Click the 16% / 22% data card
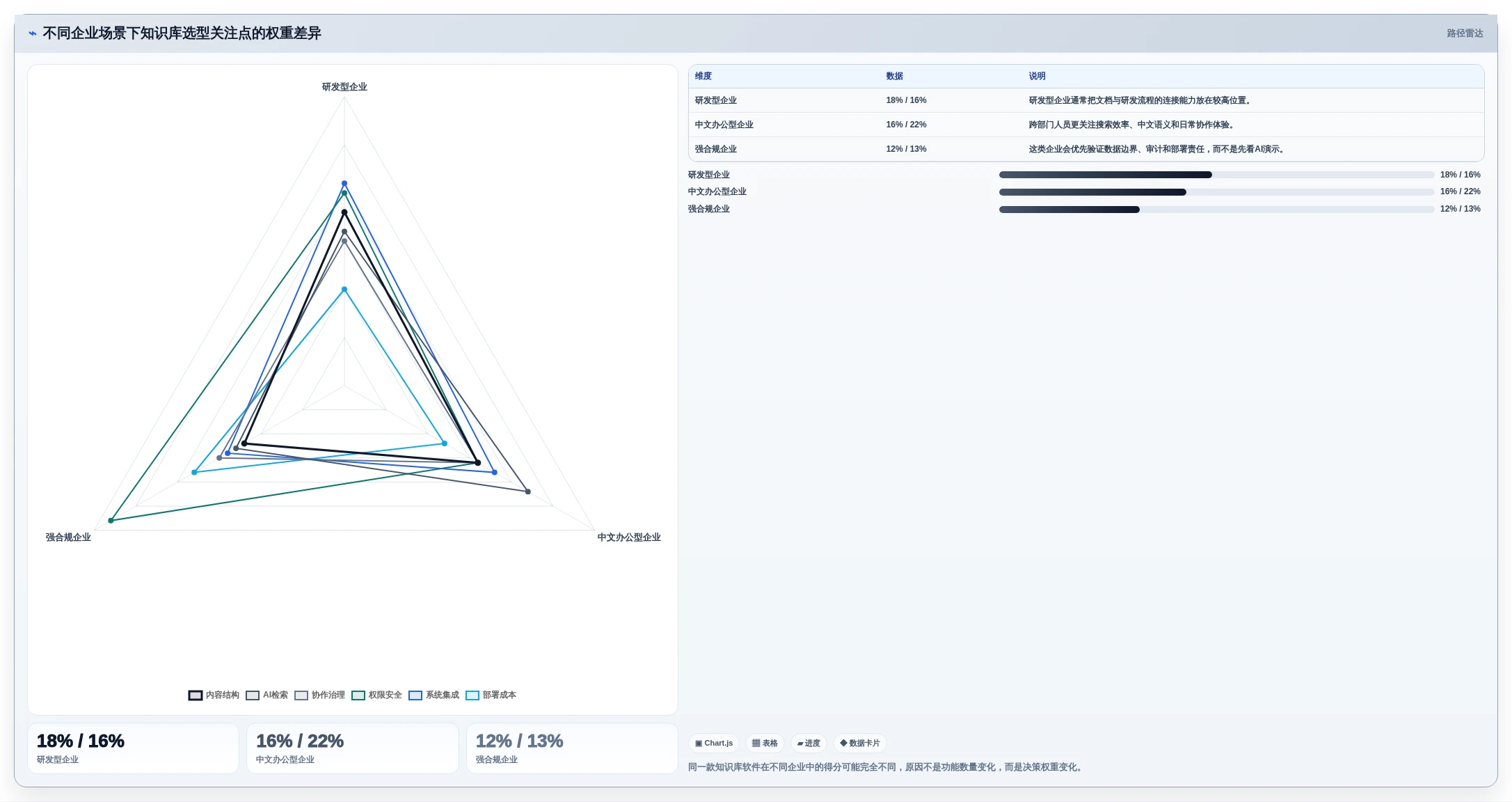1512x802 pixels. click(x=352, y=748)
